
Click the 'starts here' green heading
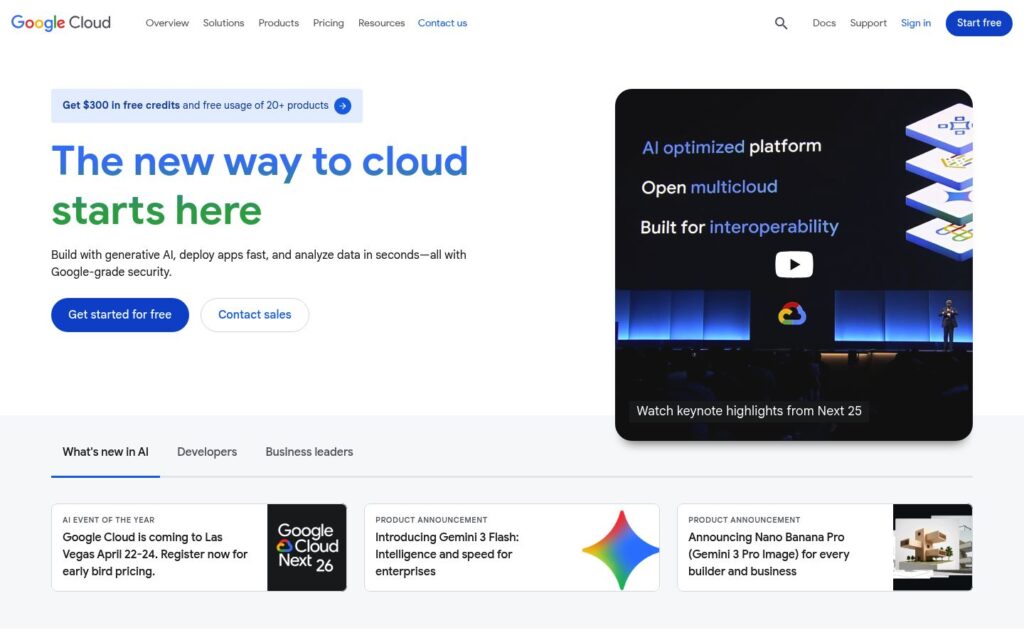[x=157, y=211]
